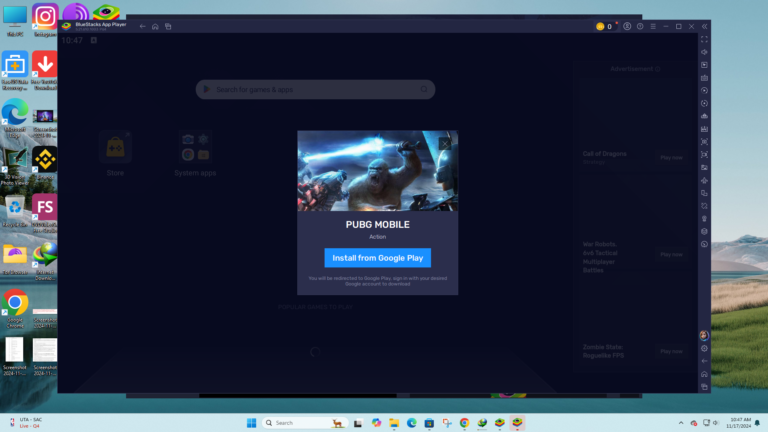Click the video play box icon in sidebar

pos(704,65)
